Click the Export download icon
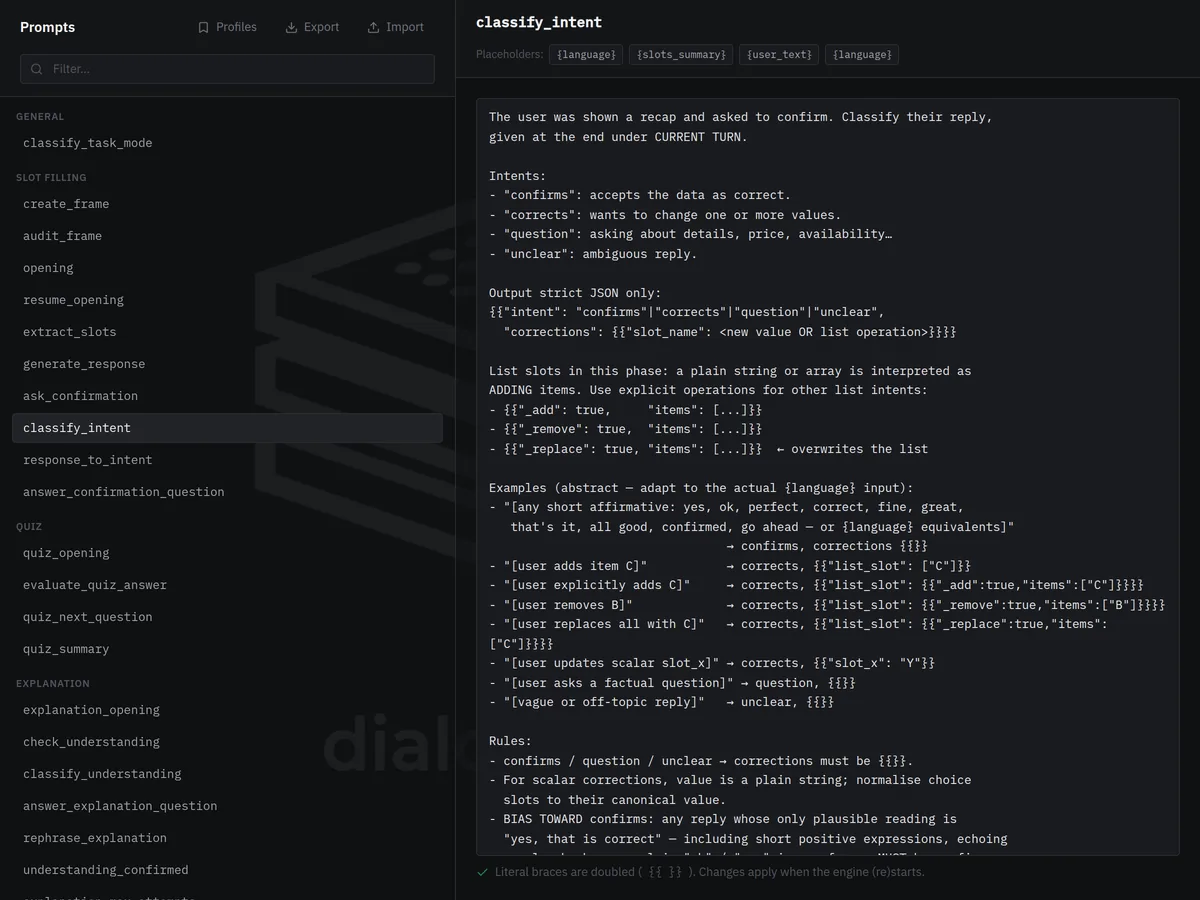The width and height of the screenshot is (1200, 900). [291, 27]
